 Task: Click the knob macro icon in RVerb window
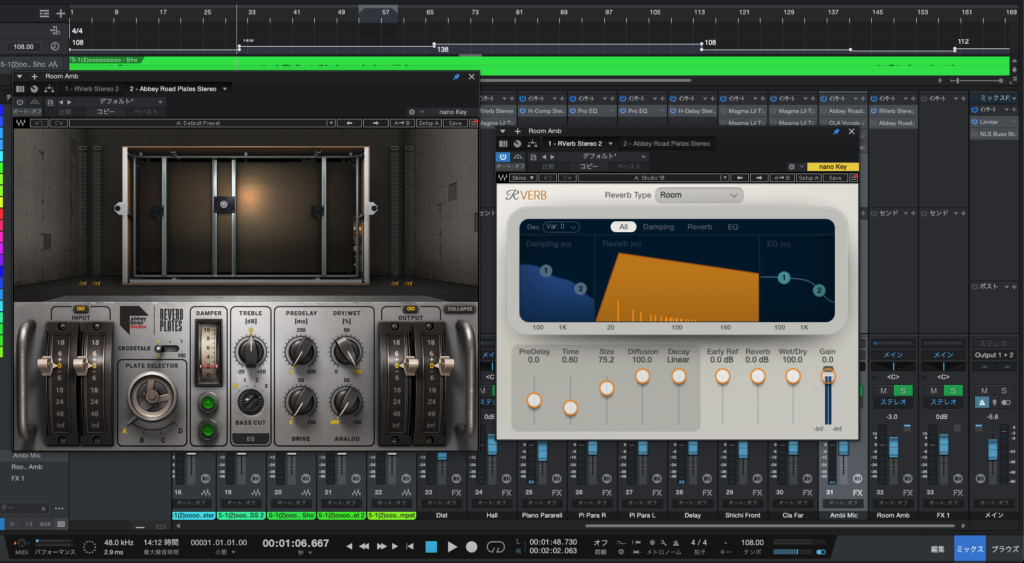[x=517, y=144]
